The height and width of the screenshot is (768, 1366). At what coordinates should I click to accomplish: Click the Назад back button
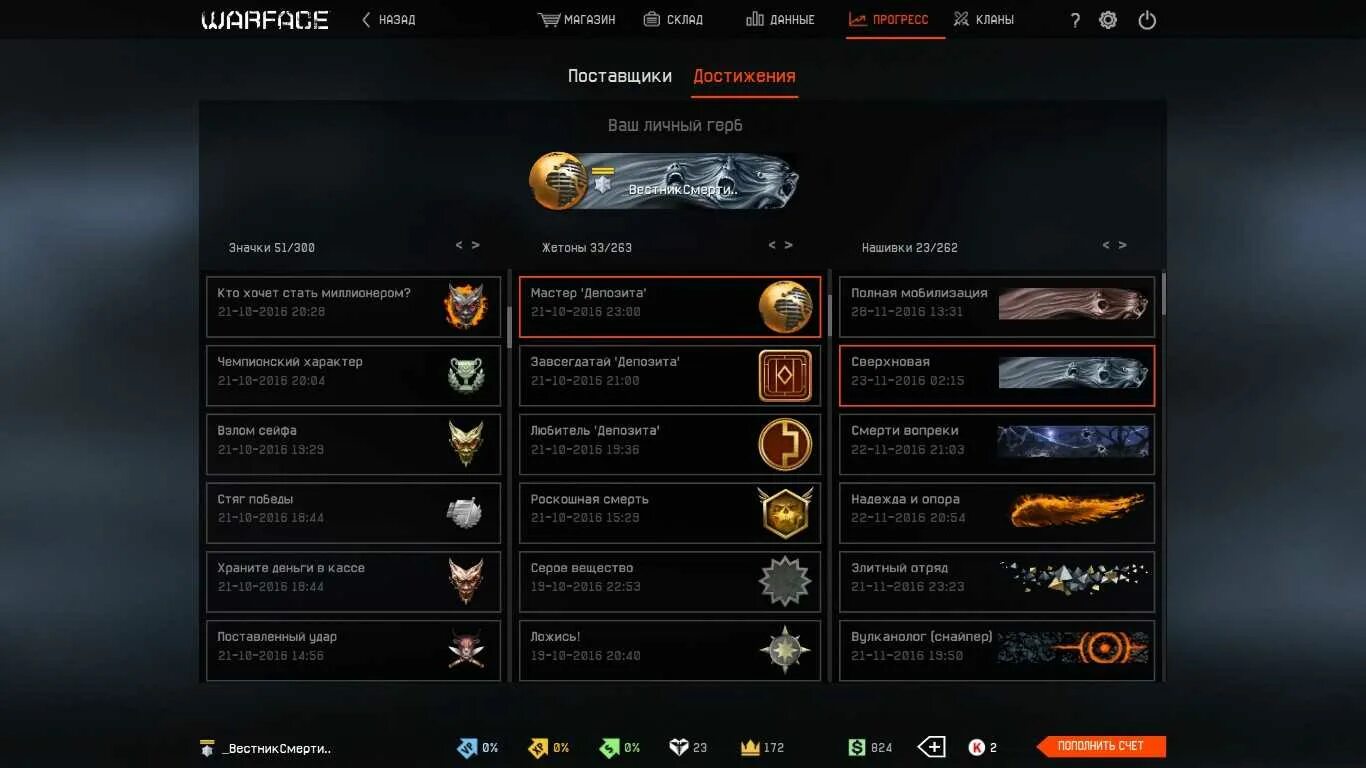[388, 19]
